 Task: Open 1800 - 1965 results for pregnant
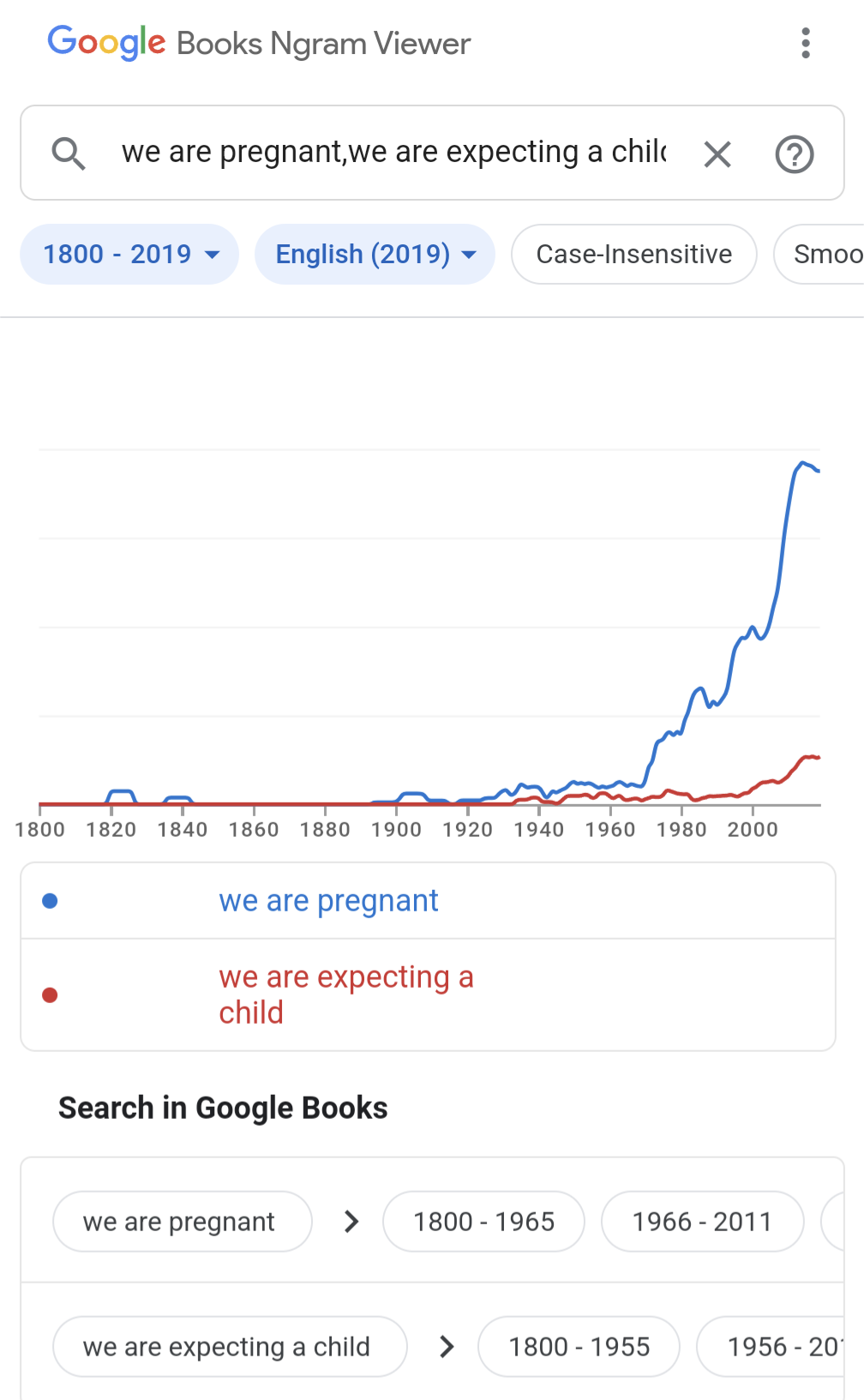pyautogui.click(x=483, y=1222)
